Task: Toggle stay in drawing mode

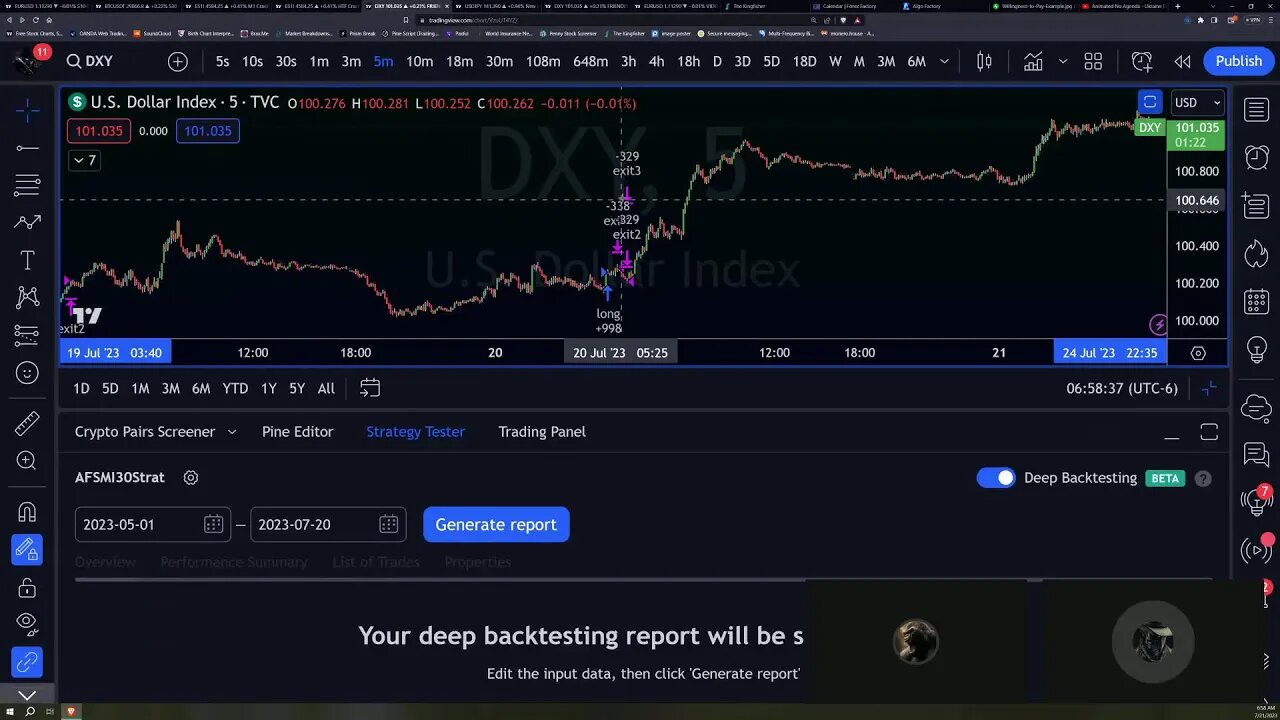Action: click(27, 550)
